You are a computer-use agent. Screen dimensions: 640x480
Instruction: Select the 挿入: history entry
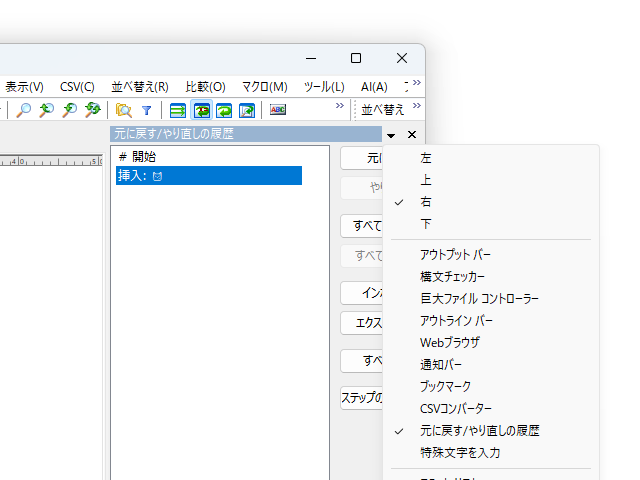(209, 176)
